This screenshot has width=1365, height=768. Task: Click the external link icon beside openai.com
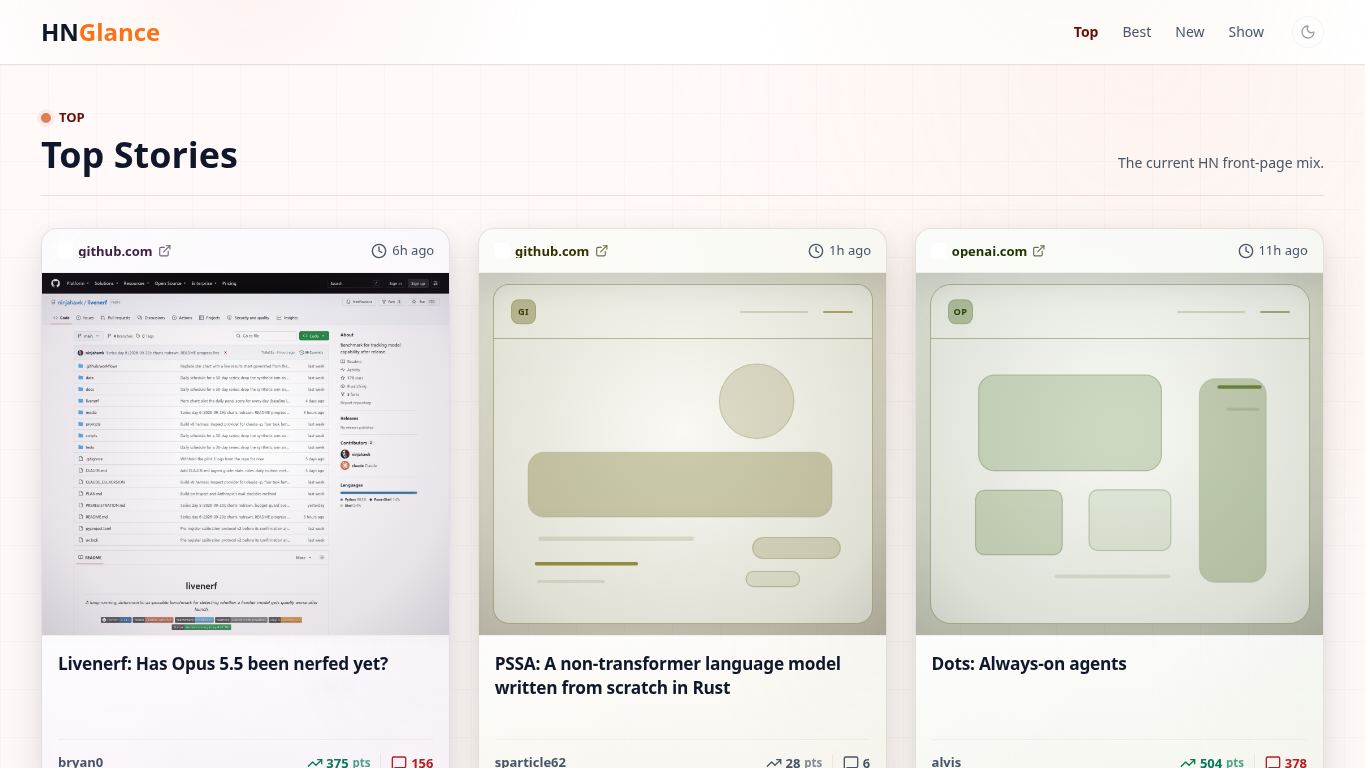pyautogui.click(x=1039, y=251)
